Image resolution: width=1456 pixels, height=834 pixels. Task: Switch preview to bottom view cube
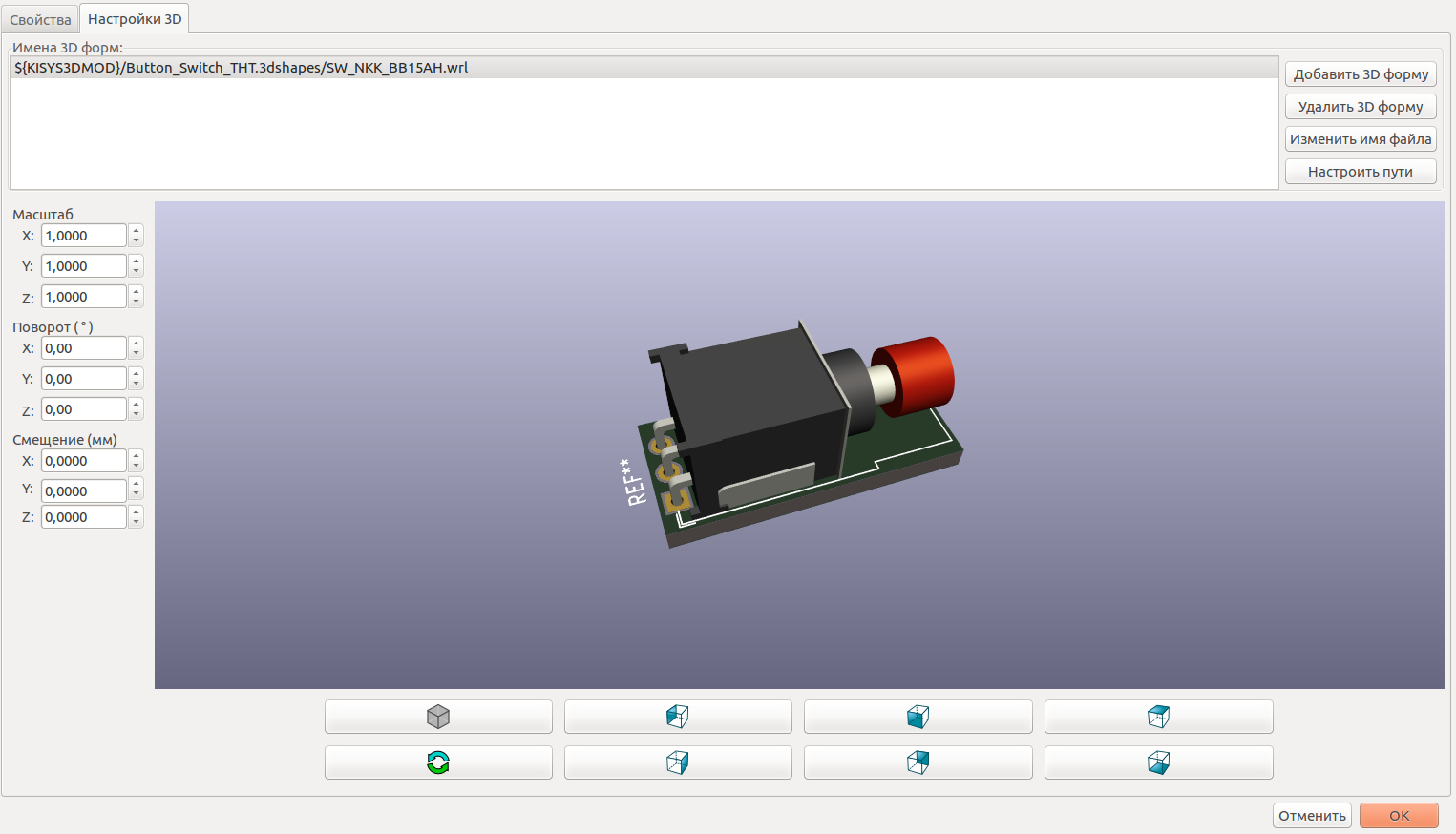click(x=1158, y=762)
